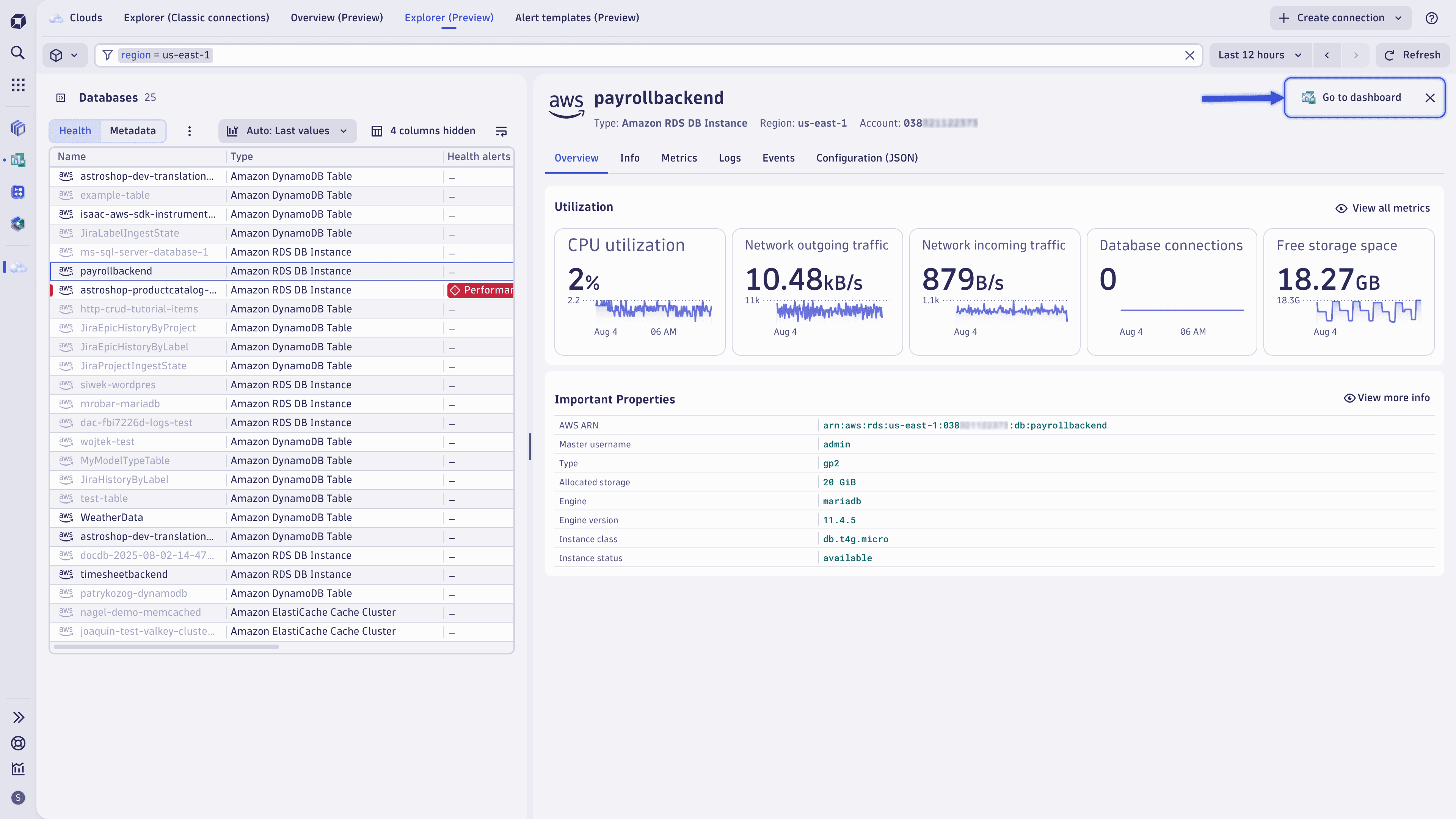Open the blue square app icon in the sidebar
The image size is (1456, 819).
pyautogui.click(x=18, y=192)
